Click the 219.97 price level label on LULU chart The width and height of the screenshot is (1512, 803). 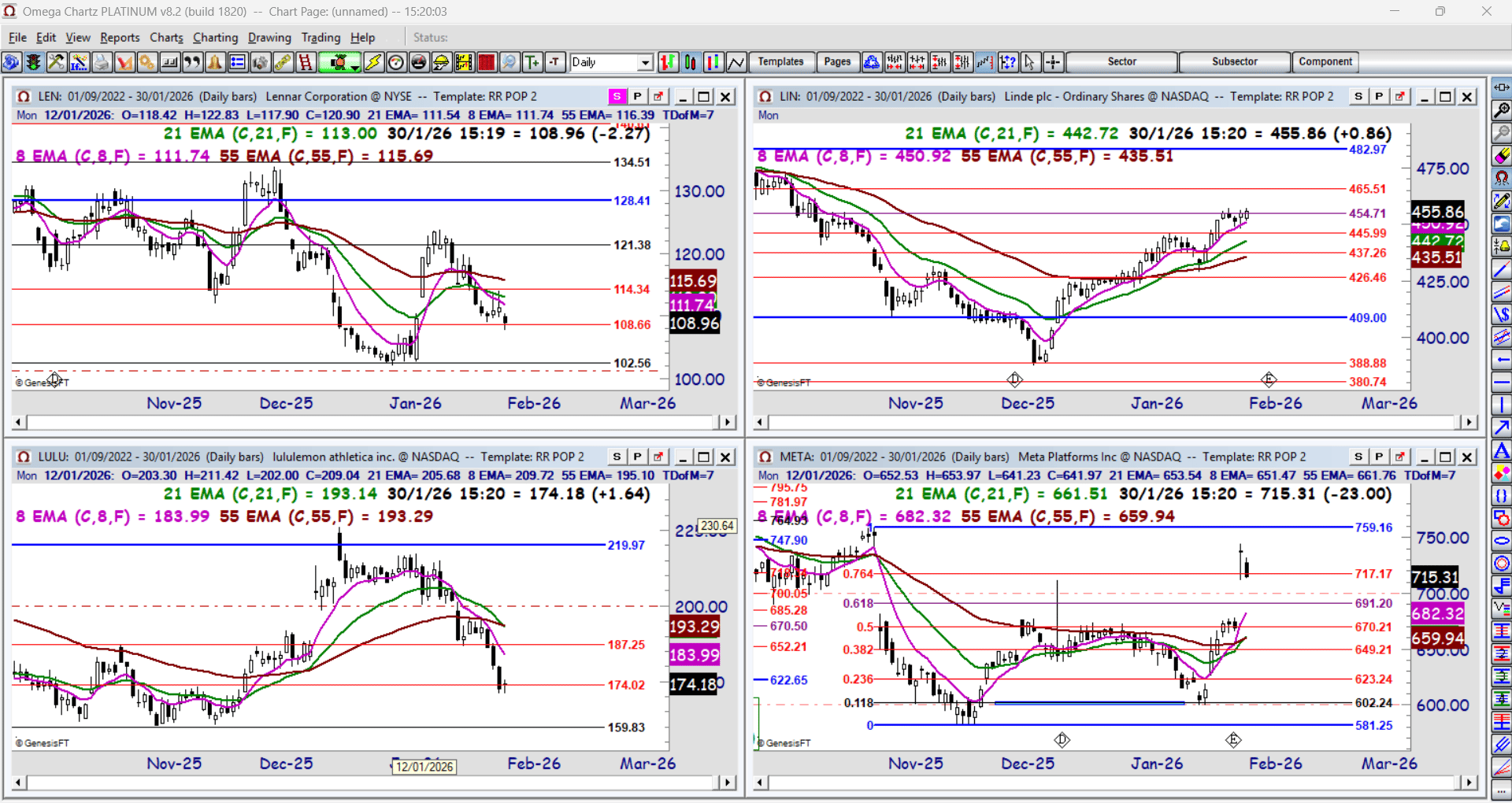[x=626, y=545]
